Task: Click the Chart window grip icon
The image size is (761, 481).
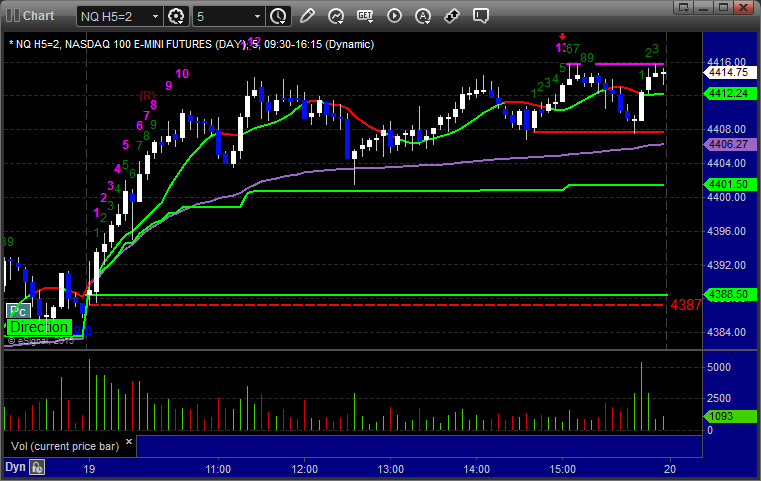Action: click(13, 16)
